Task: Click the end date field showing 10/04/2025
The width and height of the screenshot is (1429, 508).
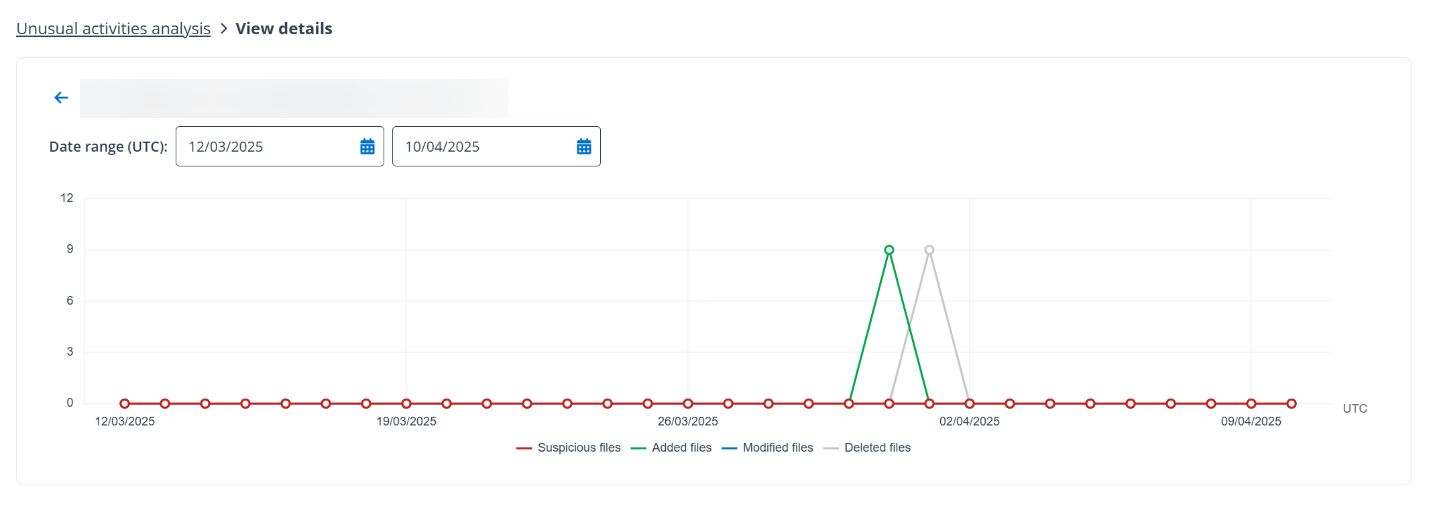Action: coord(482,146)
